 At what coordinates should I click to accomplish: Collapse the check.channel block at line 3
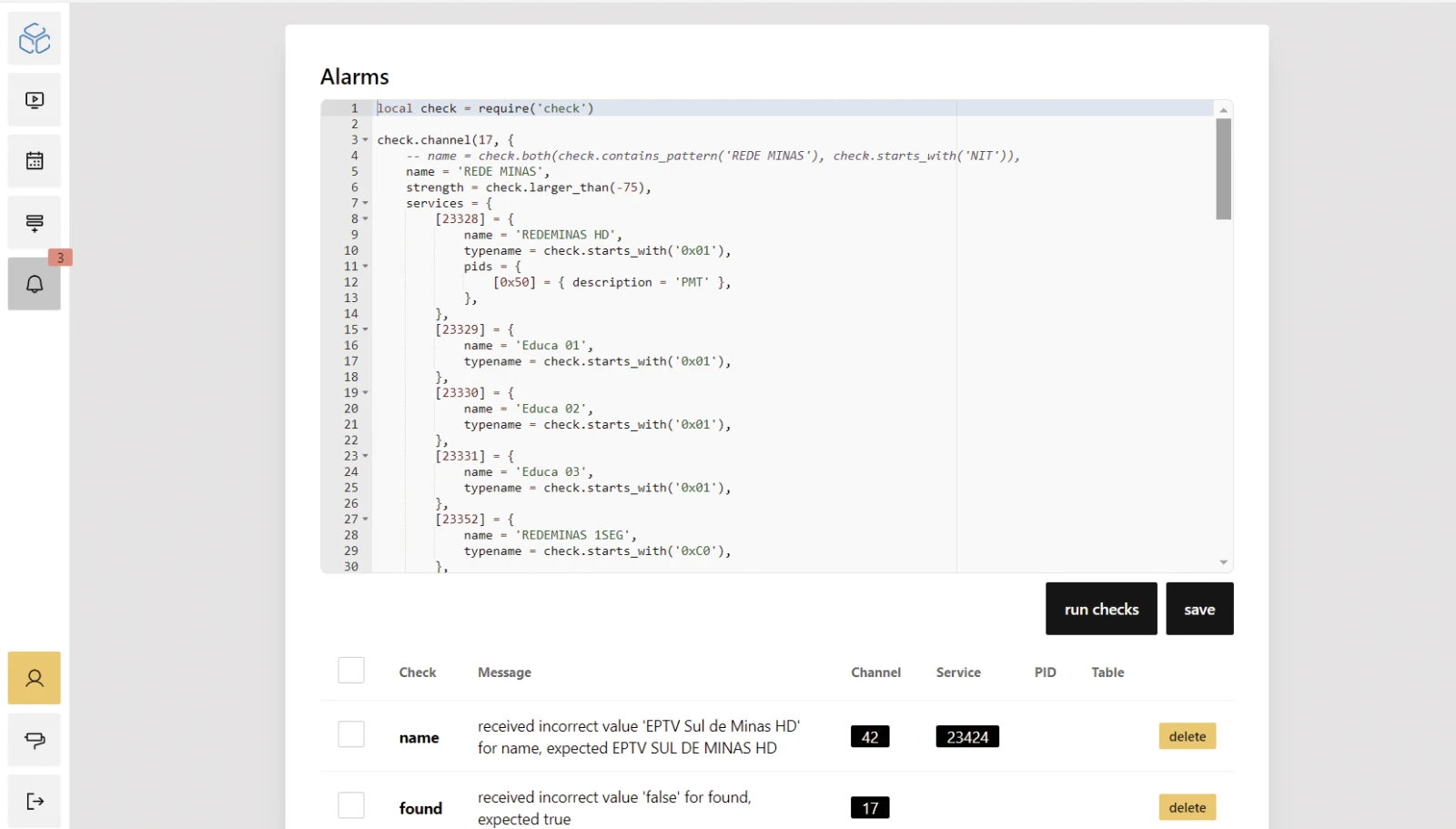366,140
